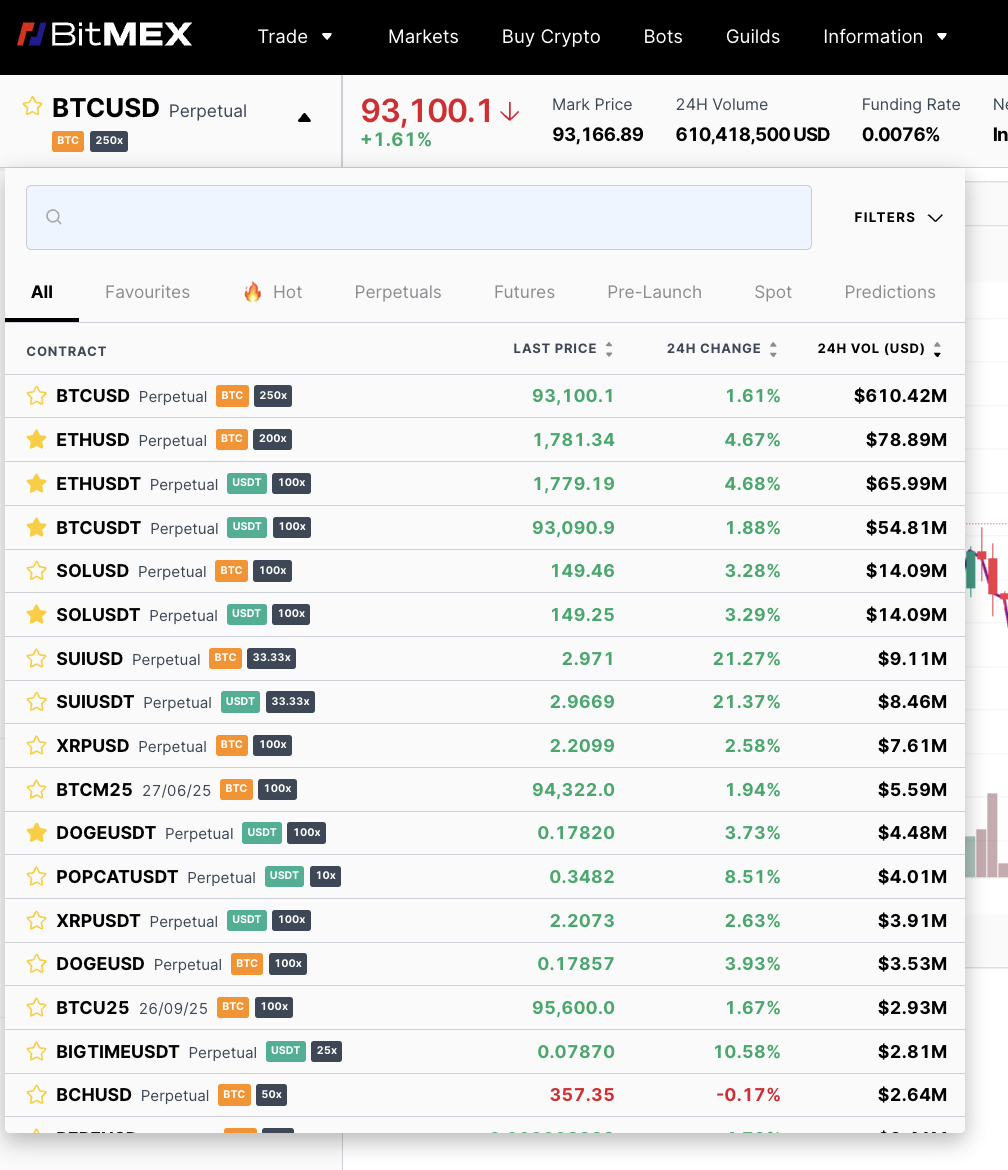The width and height of the screenshot is (1008, 1170).
Task: Switch to the Predictions tab
Action: [x=890, y=292]
